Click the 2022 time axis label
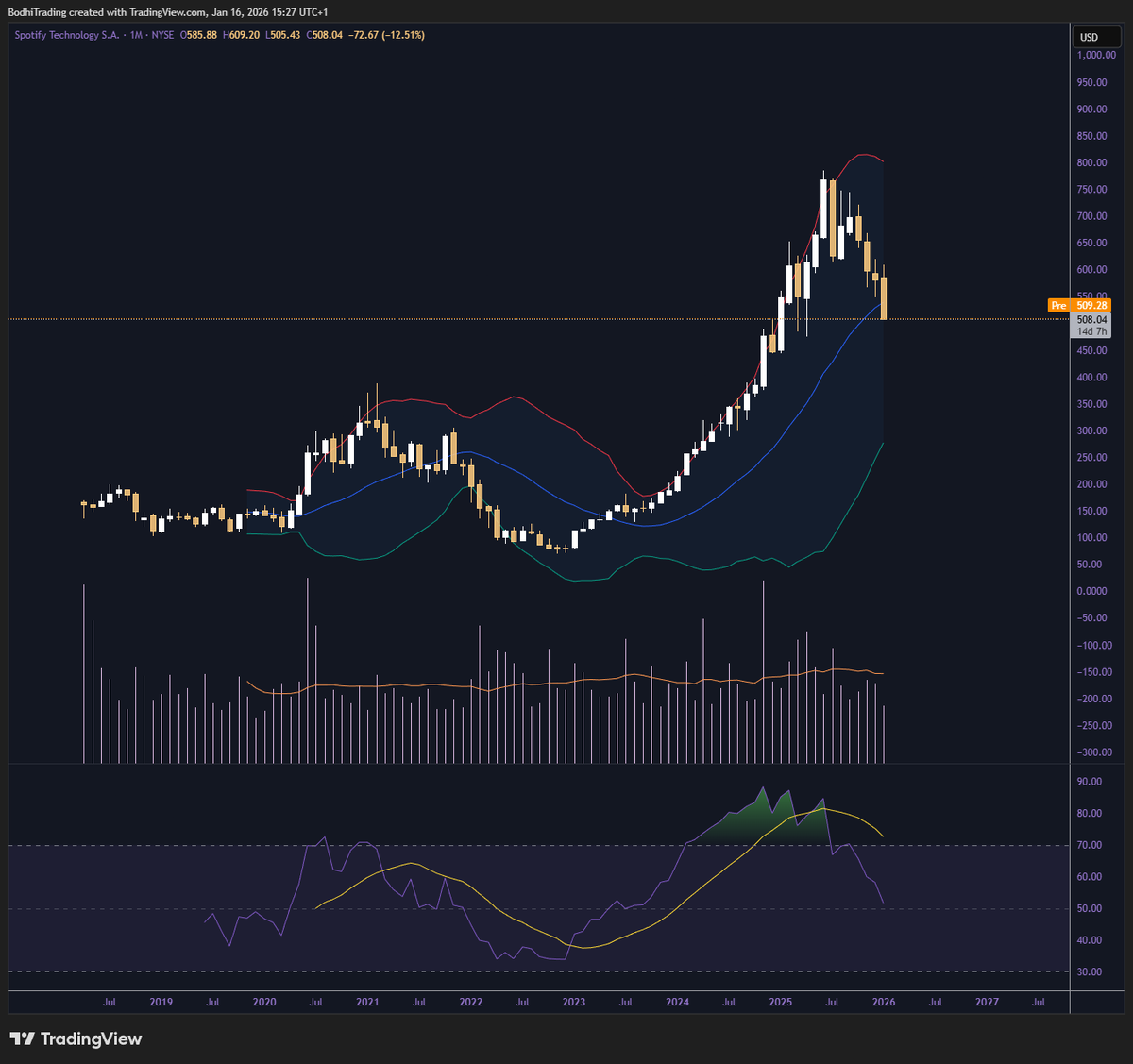This screenshot has height=1064, width=1133. (470, 1002)
